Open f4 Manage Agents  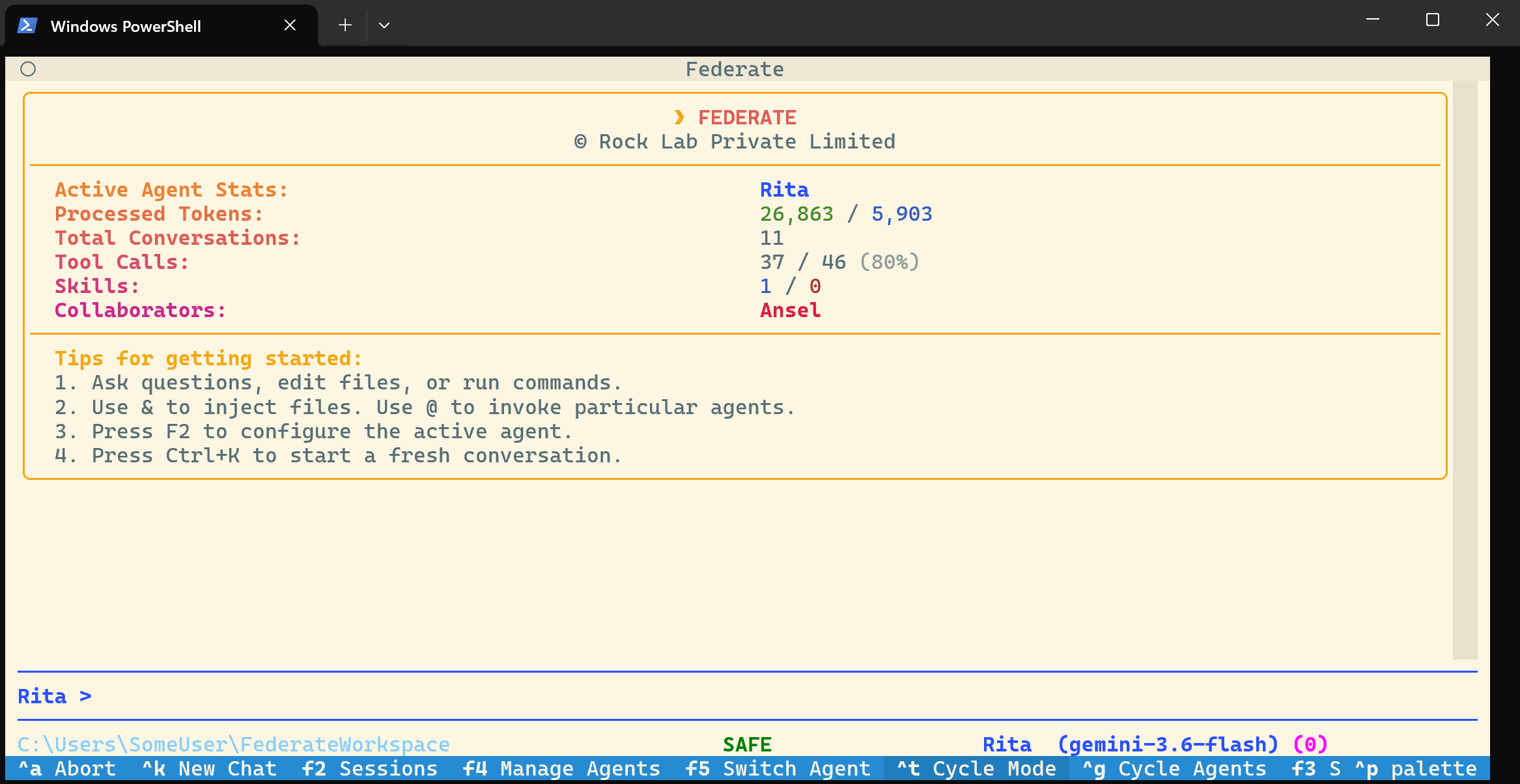(x=561, y=769)
